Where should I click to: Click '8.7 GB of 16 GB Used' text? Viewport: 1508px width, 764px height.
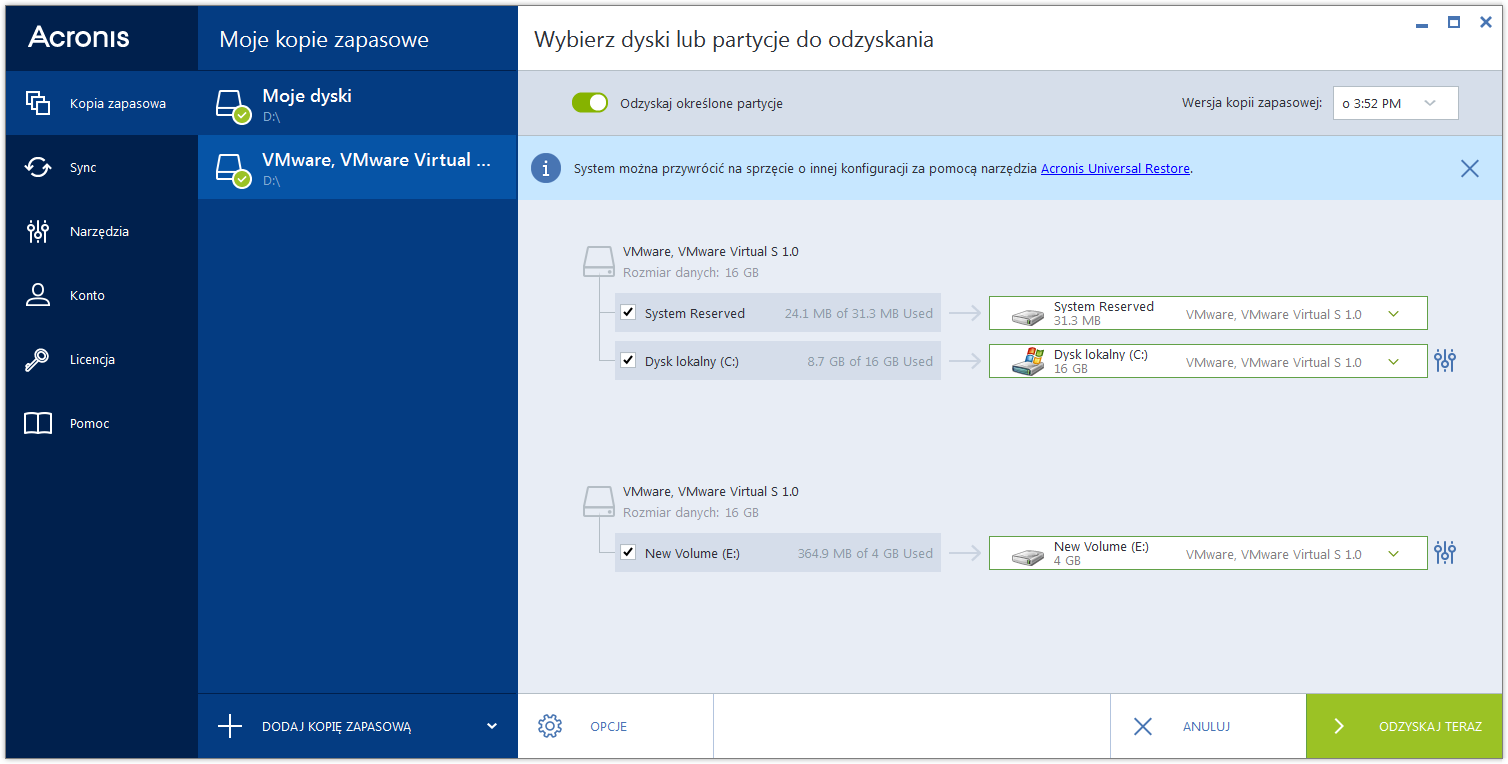point(870,361)
